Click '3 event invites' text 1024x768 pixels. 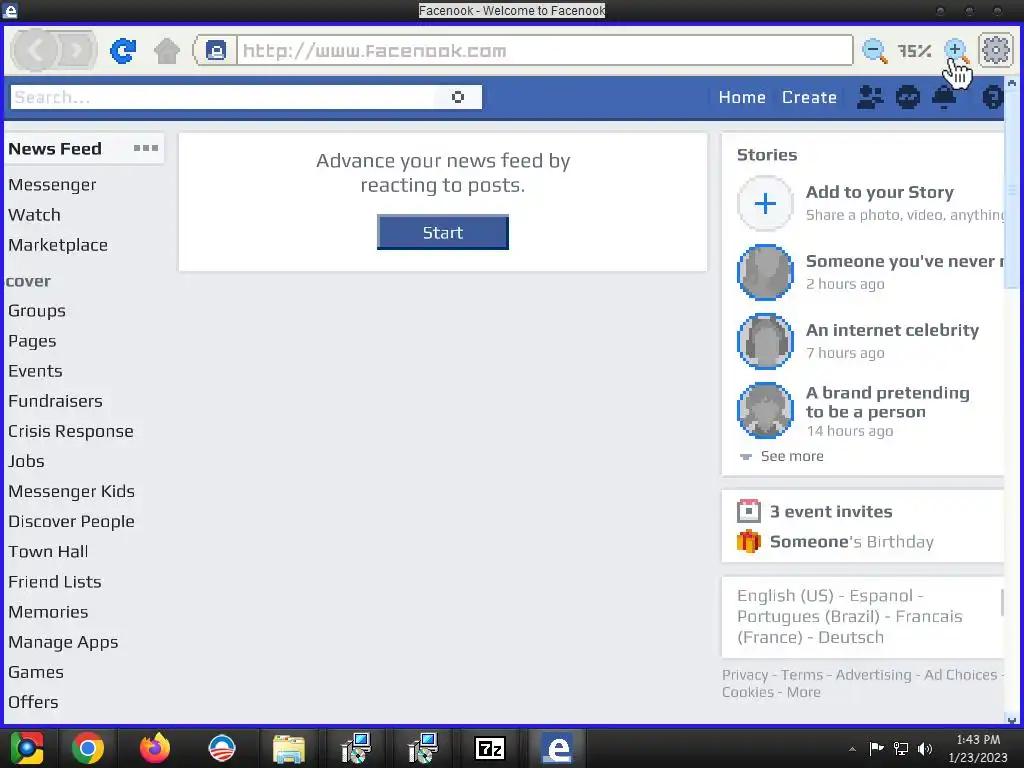831,511
